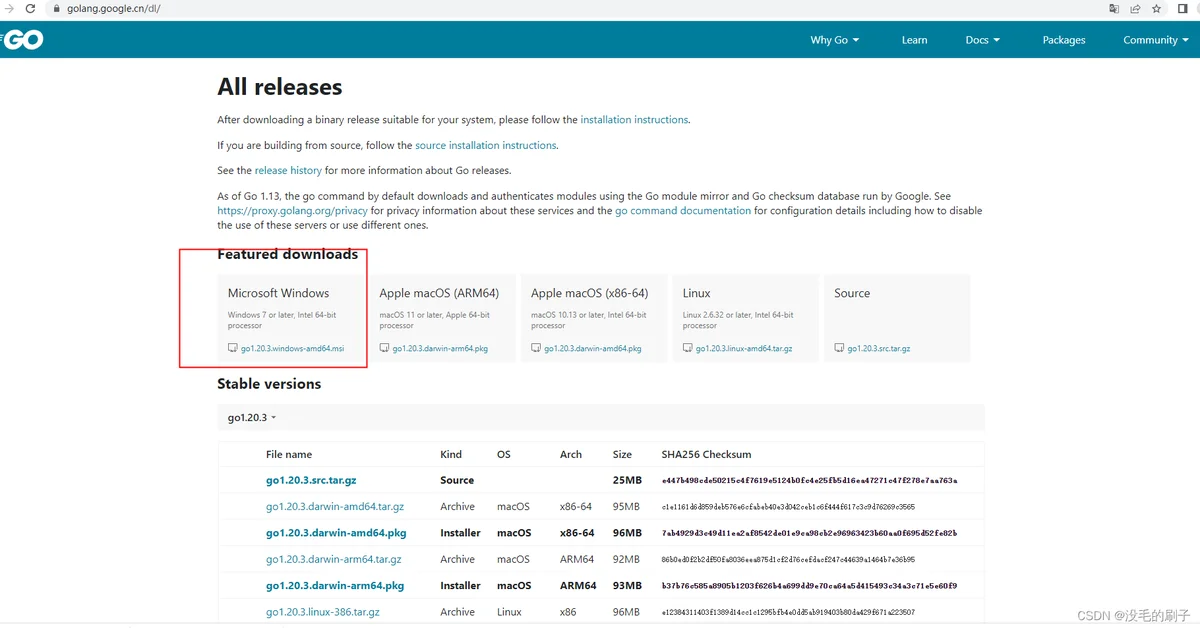Open the release history link
The height and width of the screenshot is (628, 1200).
point(288,171)
